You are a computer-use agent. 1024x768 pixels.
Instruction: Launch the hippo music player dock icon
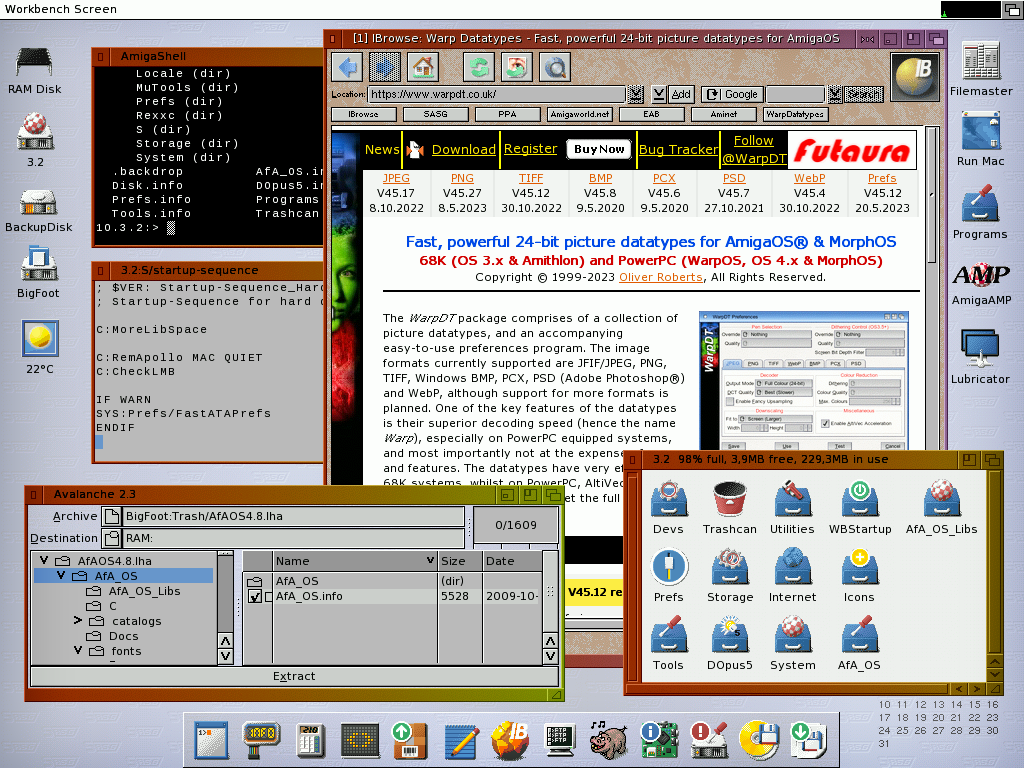608,740
